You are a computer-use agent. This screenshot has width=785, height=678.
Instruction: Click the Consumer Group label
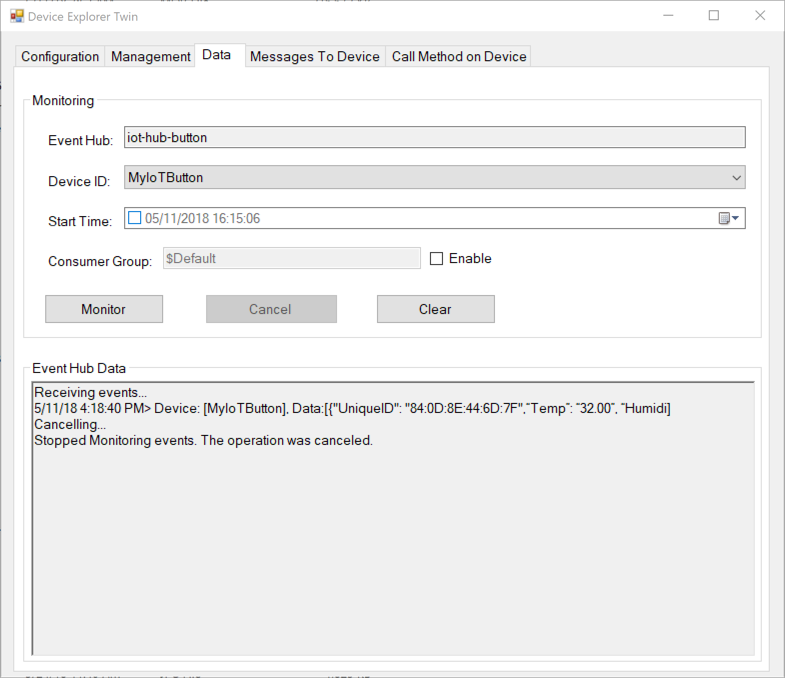click(100, 261)
